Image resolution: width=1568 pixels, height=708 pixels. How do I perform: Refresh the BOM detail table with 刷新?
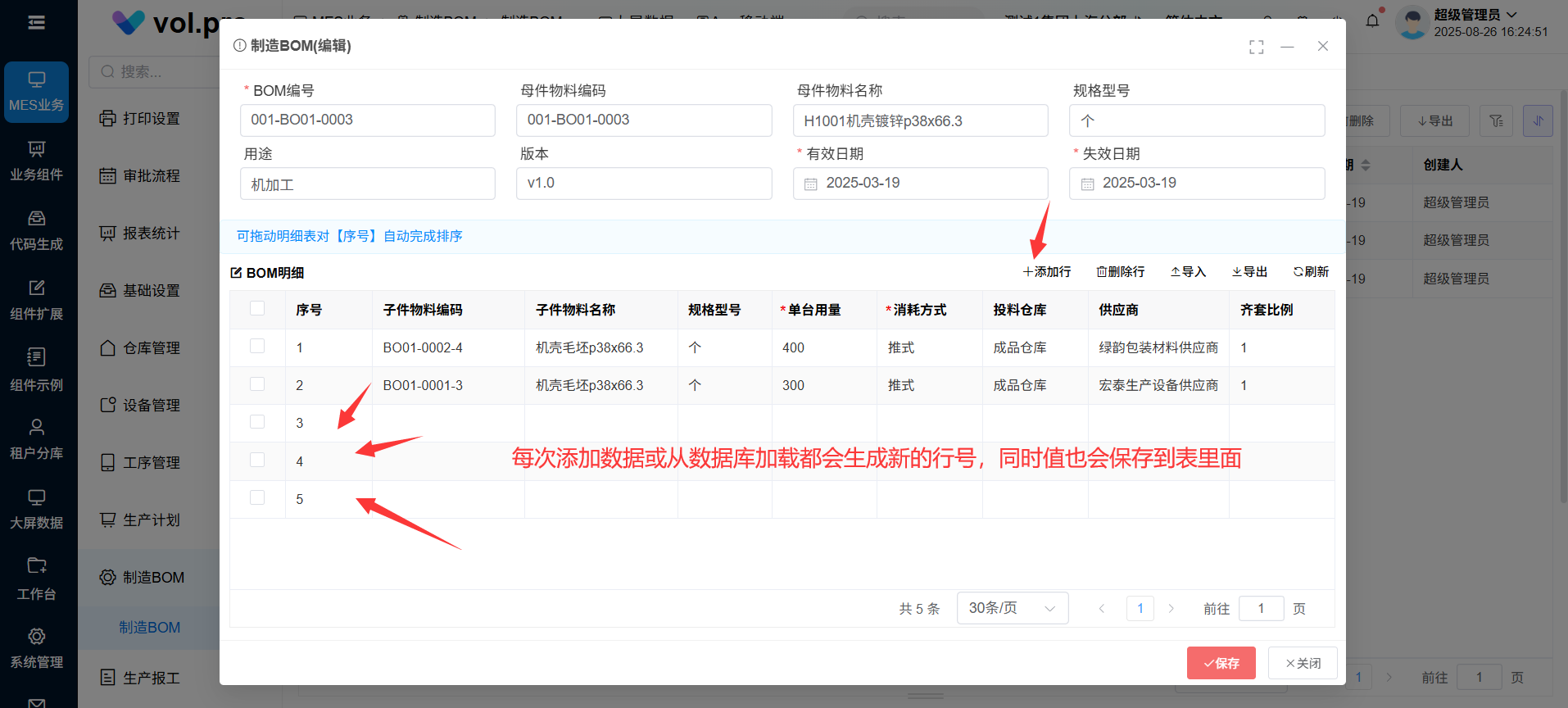[1311, 272]
